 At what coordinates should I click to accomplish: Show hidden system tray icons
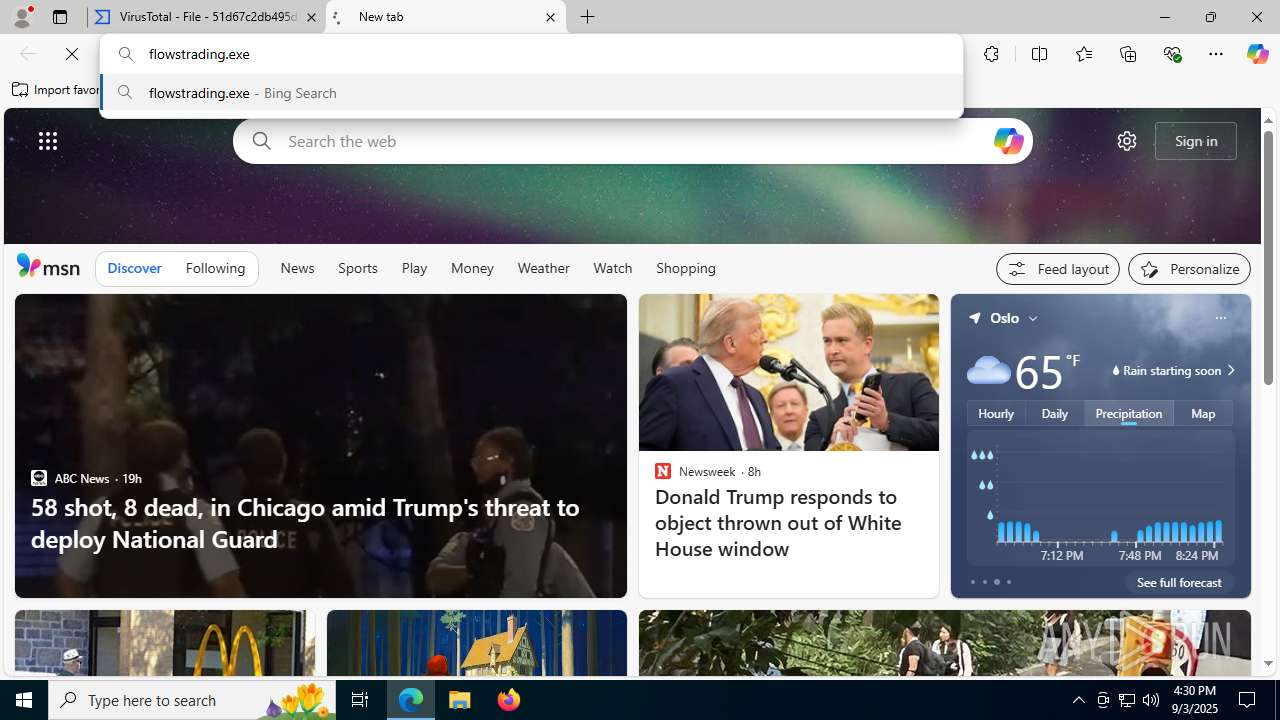1078,700
